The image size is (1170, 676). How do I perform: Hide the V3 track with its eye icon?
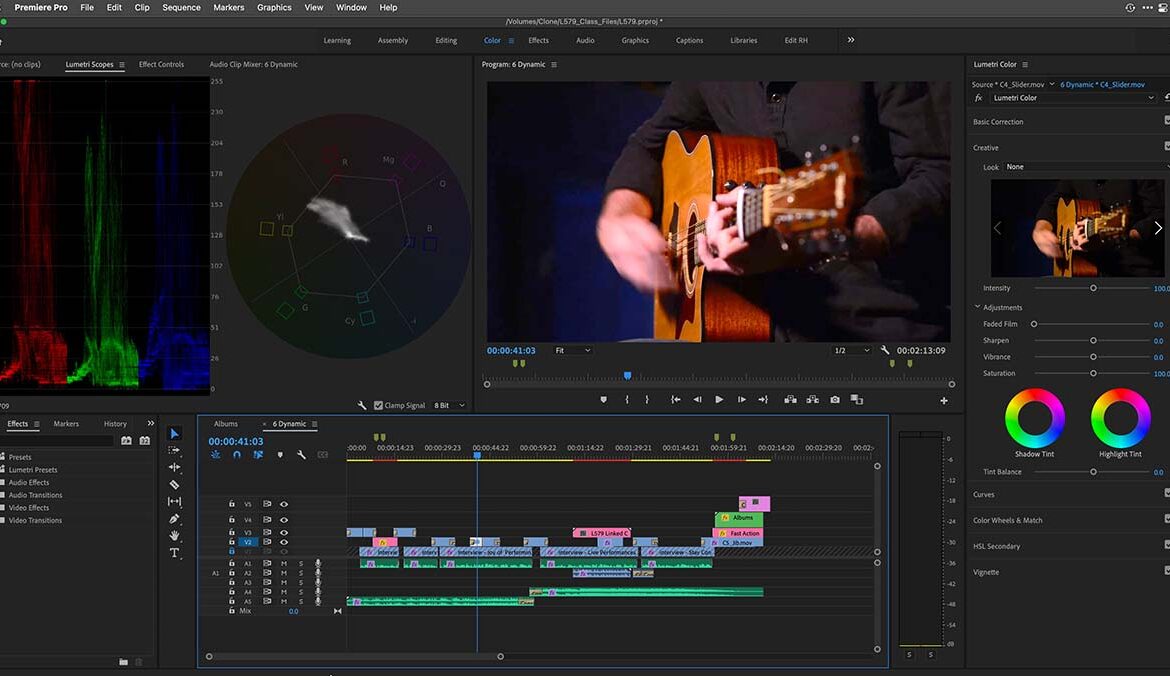point(284,532)
